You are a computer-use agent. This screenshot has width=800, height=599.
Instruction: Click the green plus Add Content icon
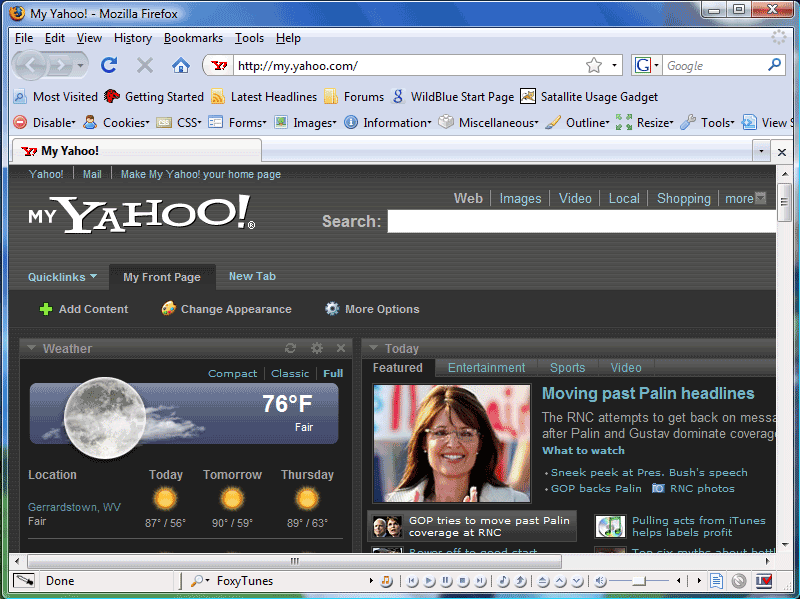pos(46,309)
